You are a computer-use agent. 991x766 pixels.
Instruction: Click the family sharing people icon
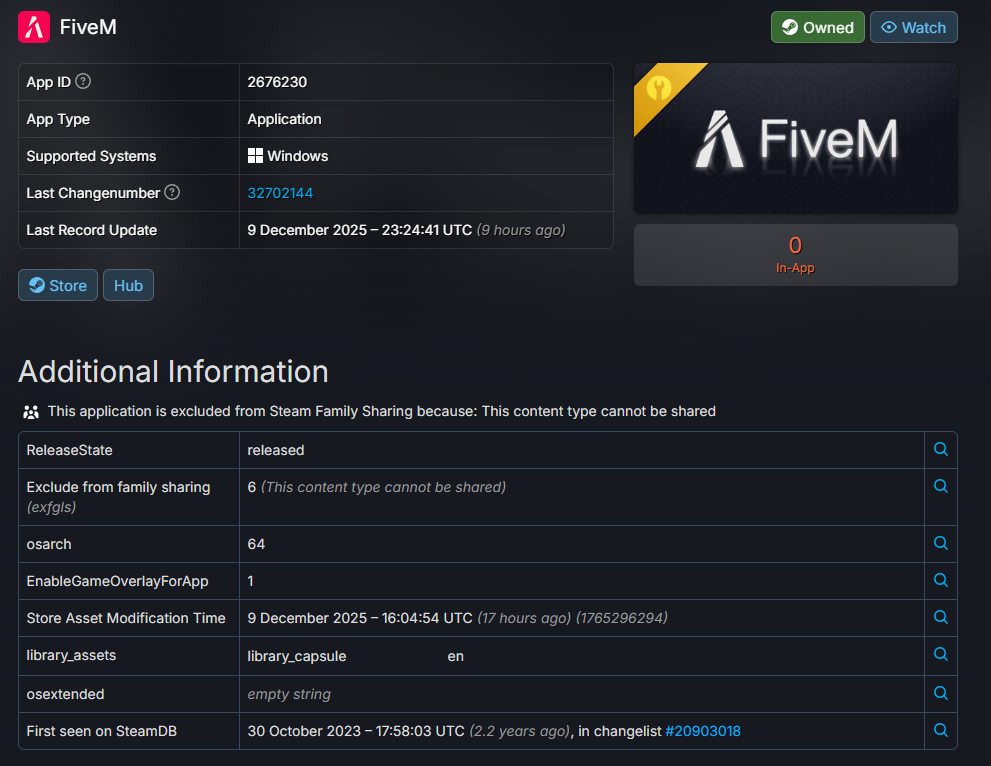click(x=31, y=412)
